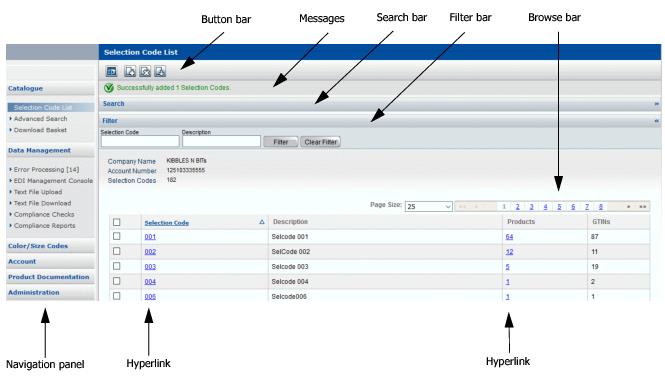Click the Products column header
Viewport: 665px width, 386px height.
pyautogui.click(x=521, y=222)
